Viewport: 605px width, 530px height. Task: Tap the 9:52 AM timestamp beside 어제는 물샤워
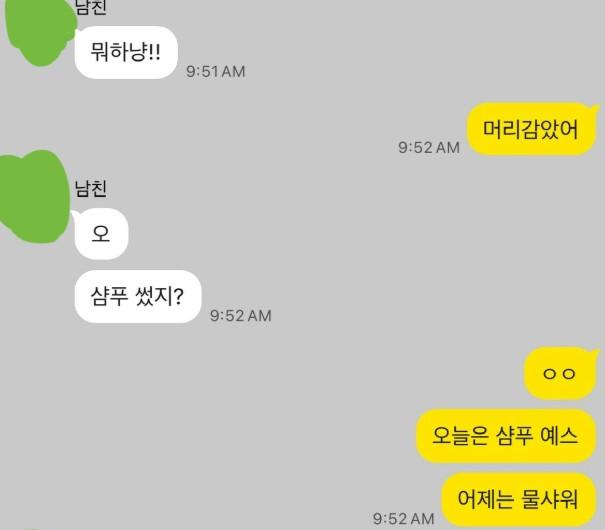[x=403, y=518]
